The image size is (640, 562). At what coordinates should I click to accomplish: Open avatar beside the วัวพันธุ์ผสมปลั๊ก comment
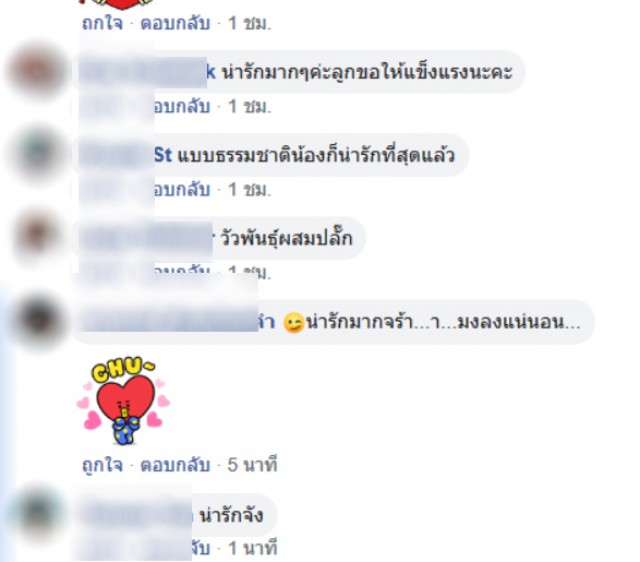pos(36,238)
